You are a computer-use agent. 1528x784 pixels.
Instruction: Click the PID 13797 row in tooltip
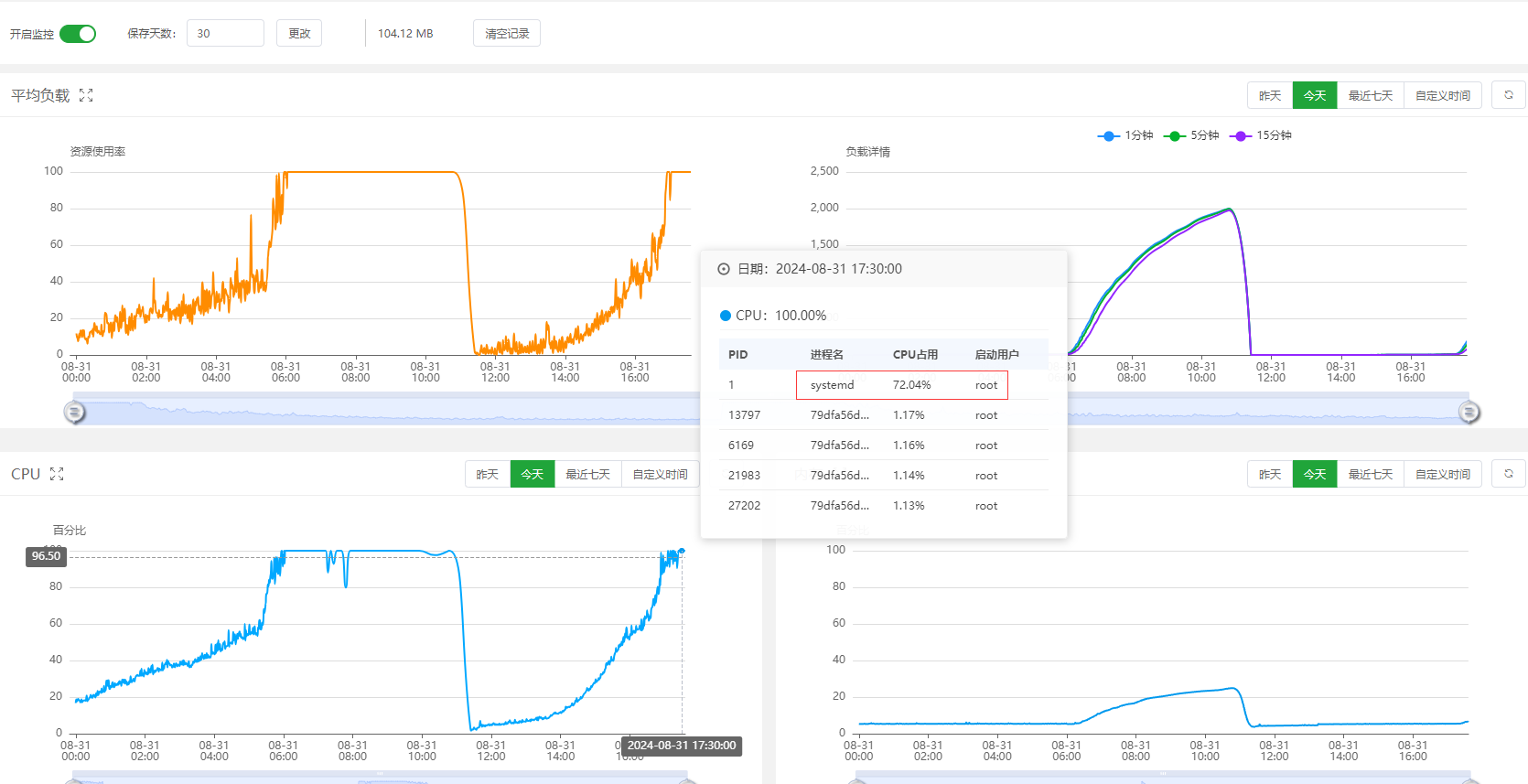click(x=884, y=415)
